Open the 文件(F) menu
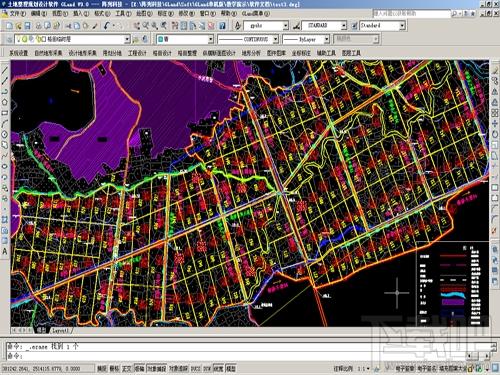 click(18, 14)
